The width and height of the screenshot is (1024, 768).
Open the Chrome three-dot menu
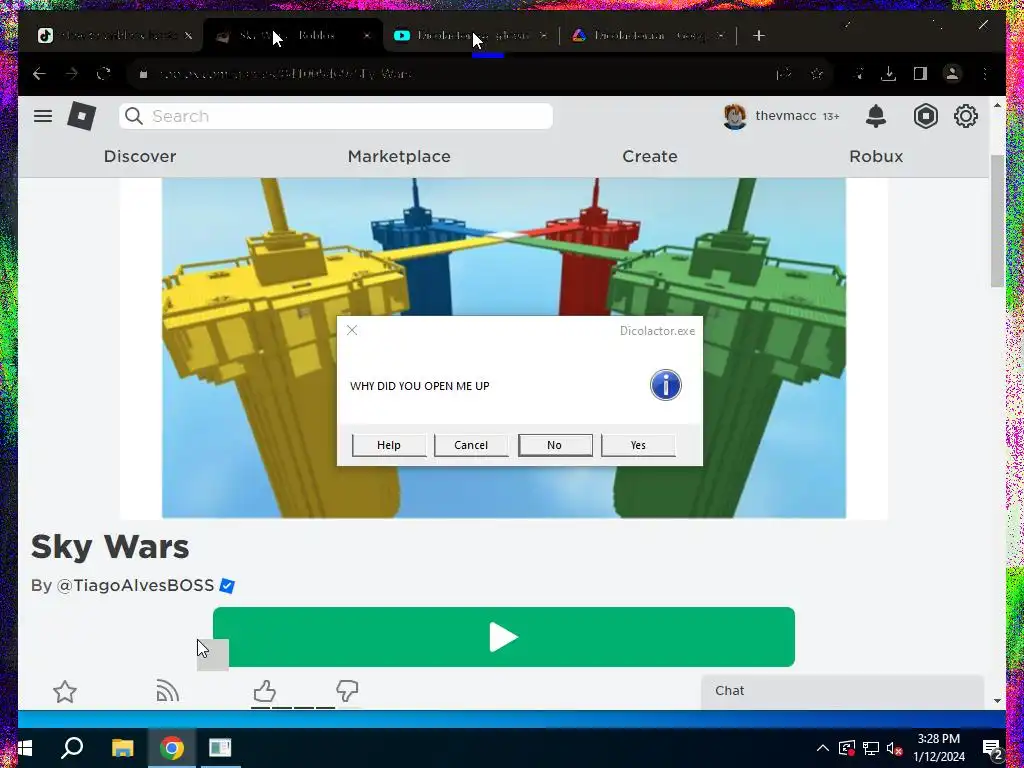coord(985,74)
